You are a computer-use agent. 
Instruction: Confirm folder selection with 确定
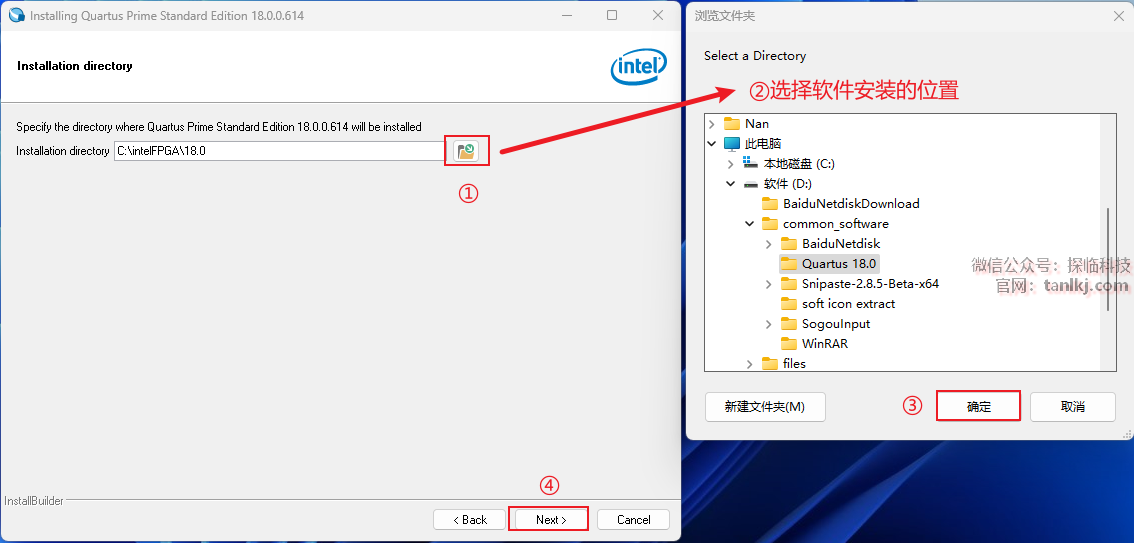tap(979, 407)
